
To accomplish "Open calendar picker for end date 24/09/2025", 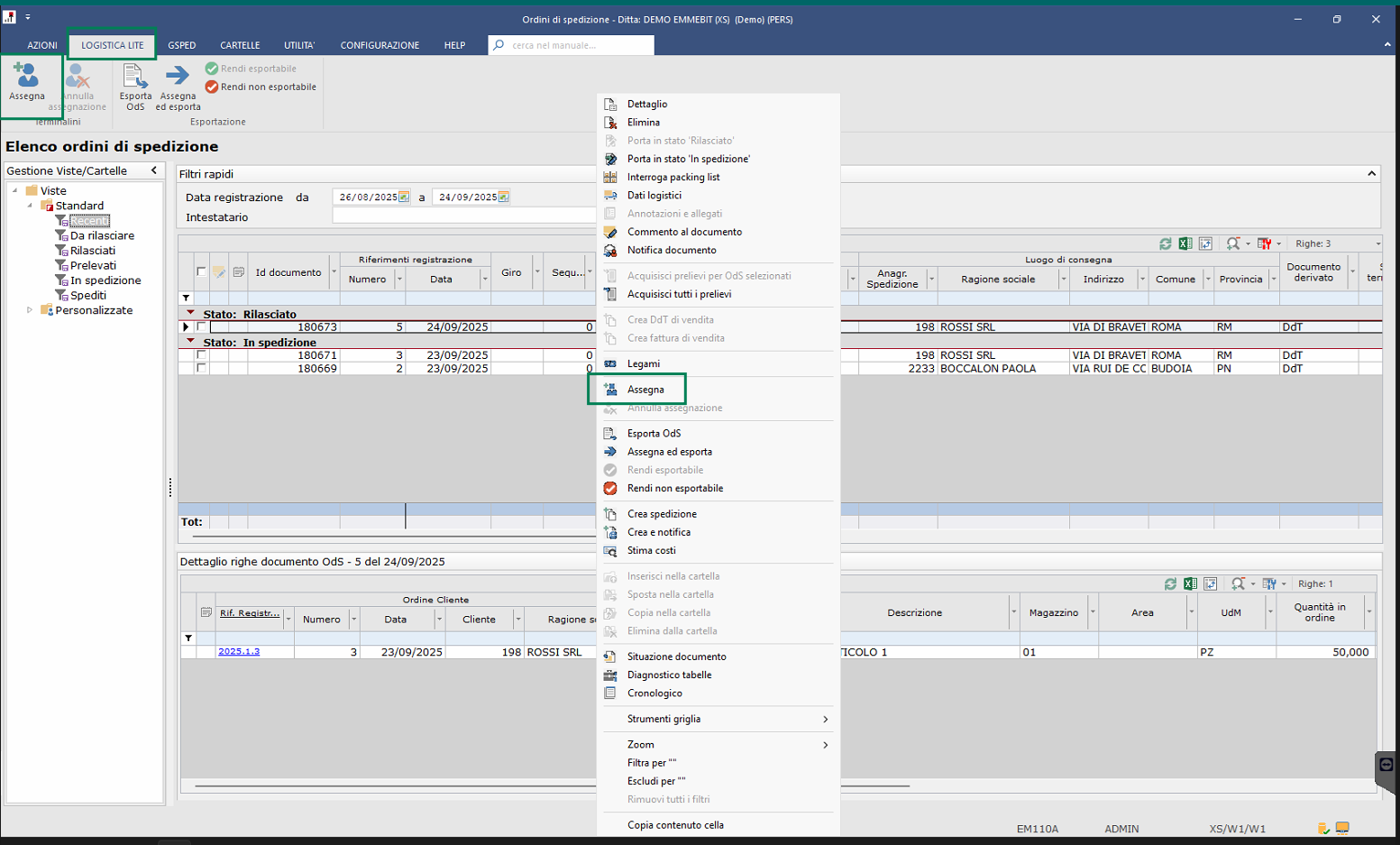I will pyautogui.click(x=503, y=197).
